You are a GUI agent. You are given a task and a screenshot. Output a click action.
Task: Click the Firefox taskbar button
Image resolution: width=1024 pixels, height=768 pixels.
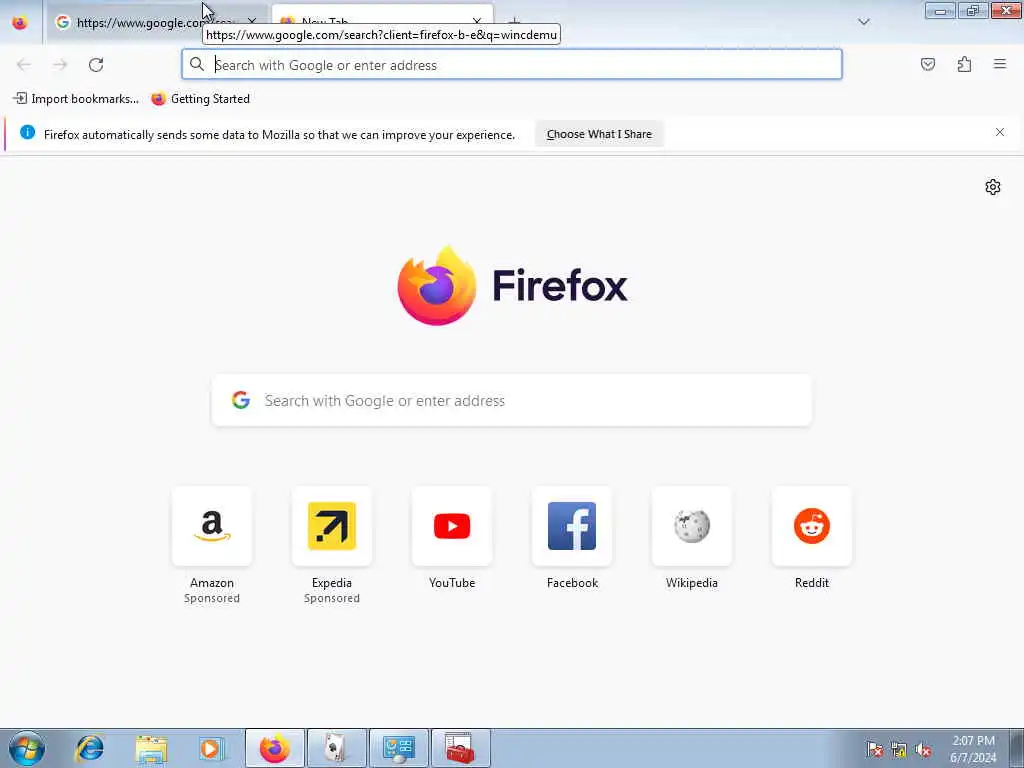pos(274,748)
